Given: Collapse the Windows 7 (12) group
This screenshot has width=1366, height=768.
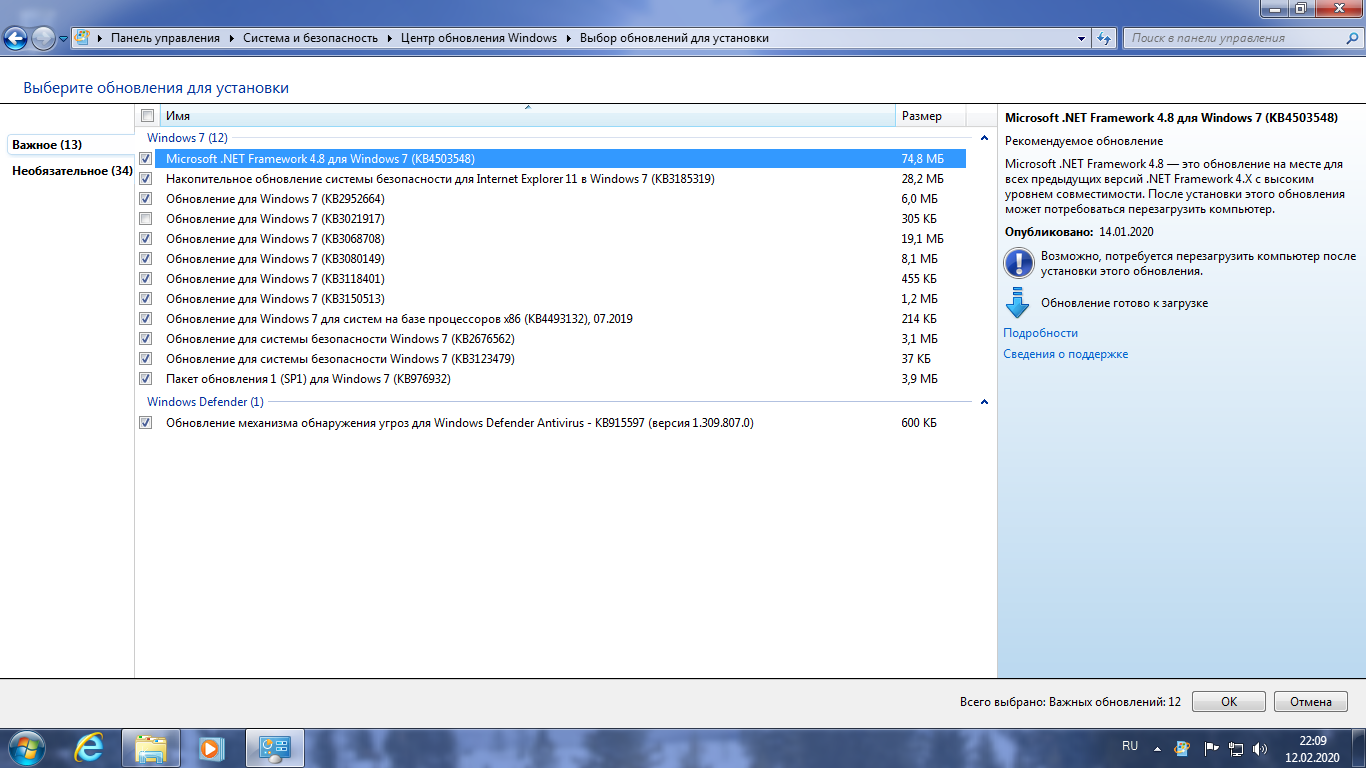Looking at the screenshot, I should pyautogui.click(x=984, y=138).
